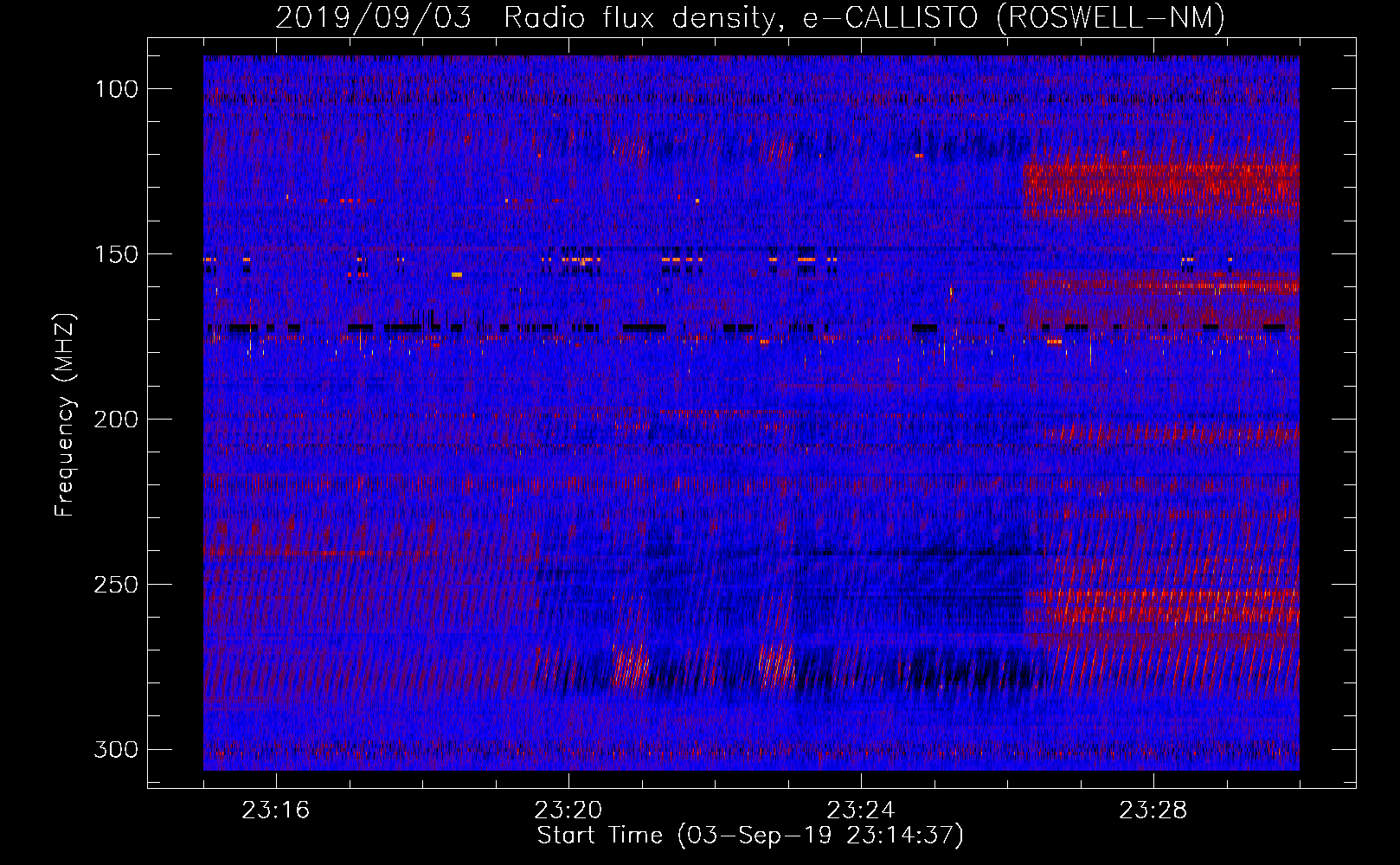This screenshot has width=1400, height=865.
Task: Click the 'Start Time (03-Sep-19 23:14:37)' label
Action: coord(750,836)
